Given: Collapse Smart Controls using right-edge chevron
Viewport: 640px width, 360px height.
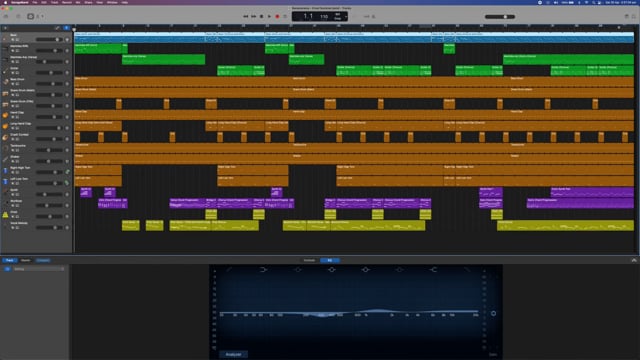Looking at the screenshot, I should coord(634,260).
